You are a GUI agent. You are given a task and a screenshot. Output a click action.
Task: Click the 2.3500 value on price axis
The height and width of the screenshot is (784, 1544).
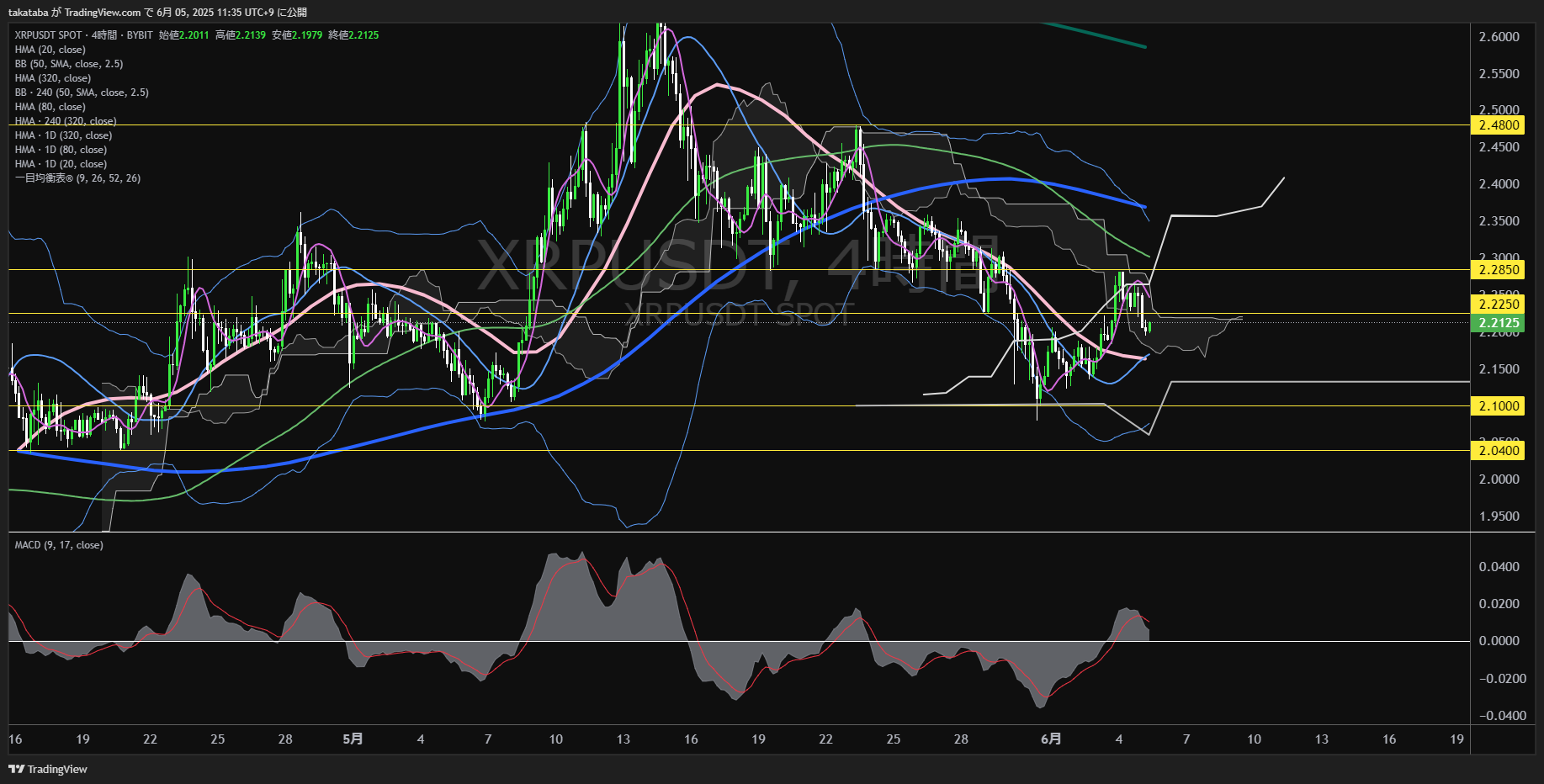tap(1499, 221)
